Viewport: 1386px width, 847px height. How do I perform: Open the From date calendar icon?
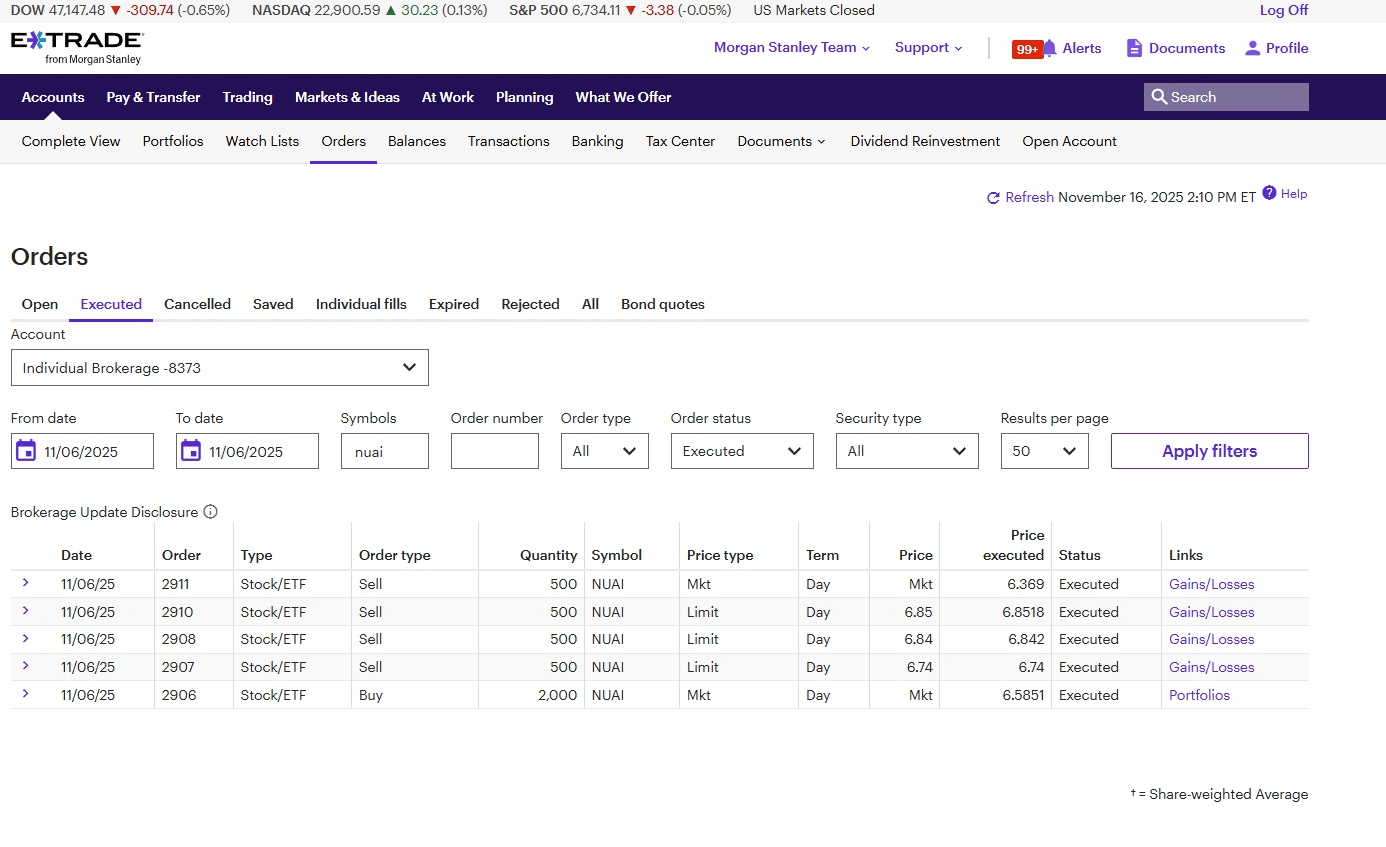coord(26,451)
